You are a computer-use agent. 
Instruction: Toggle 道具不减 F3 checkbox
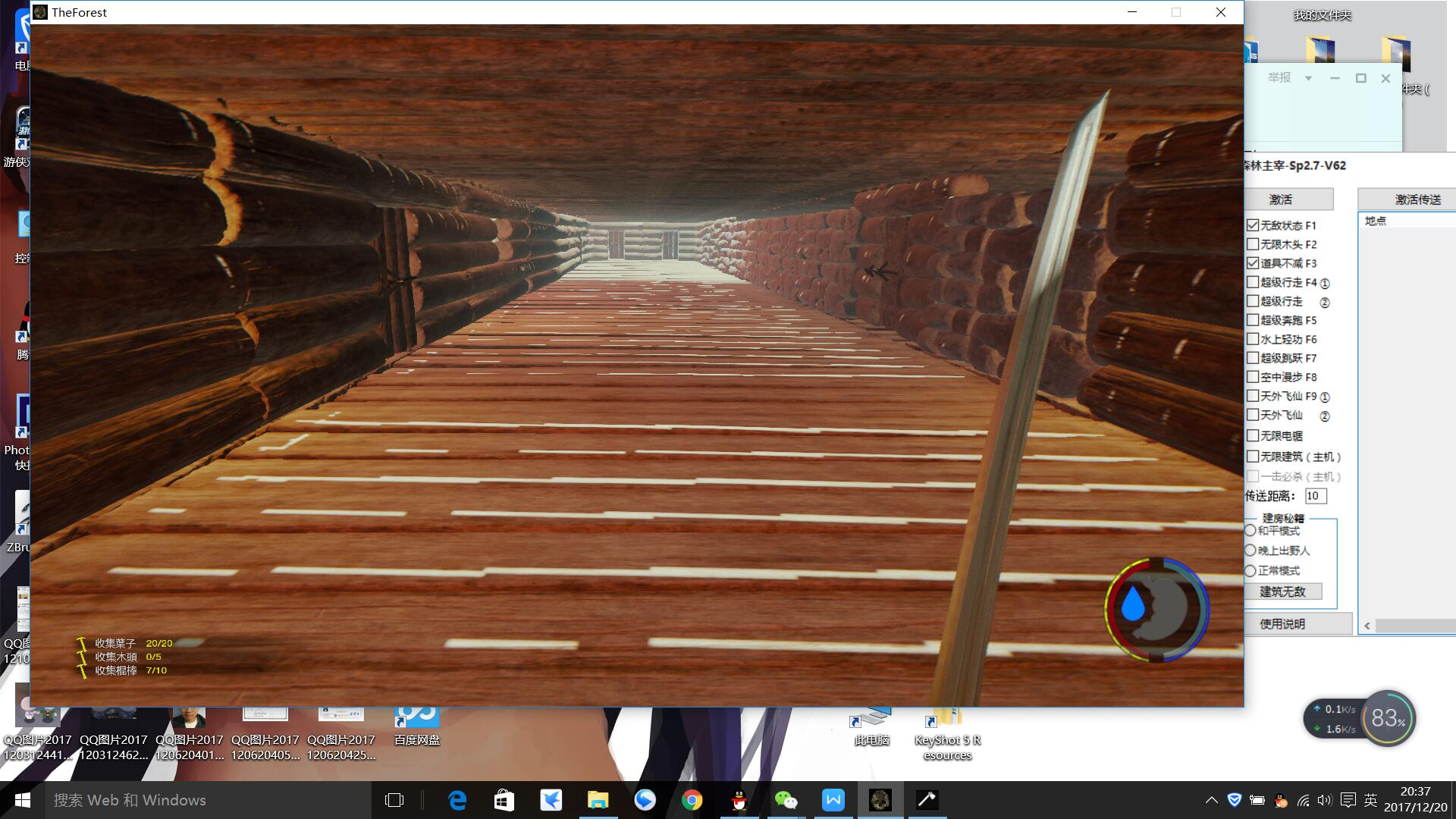[1253, 263]
